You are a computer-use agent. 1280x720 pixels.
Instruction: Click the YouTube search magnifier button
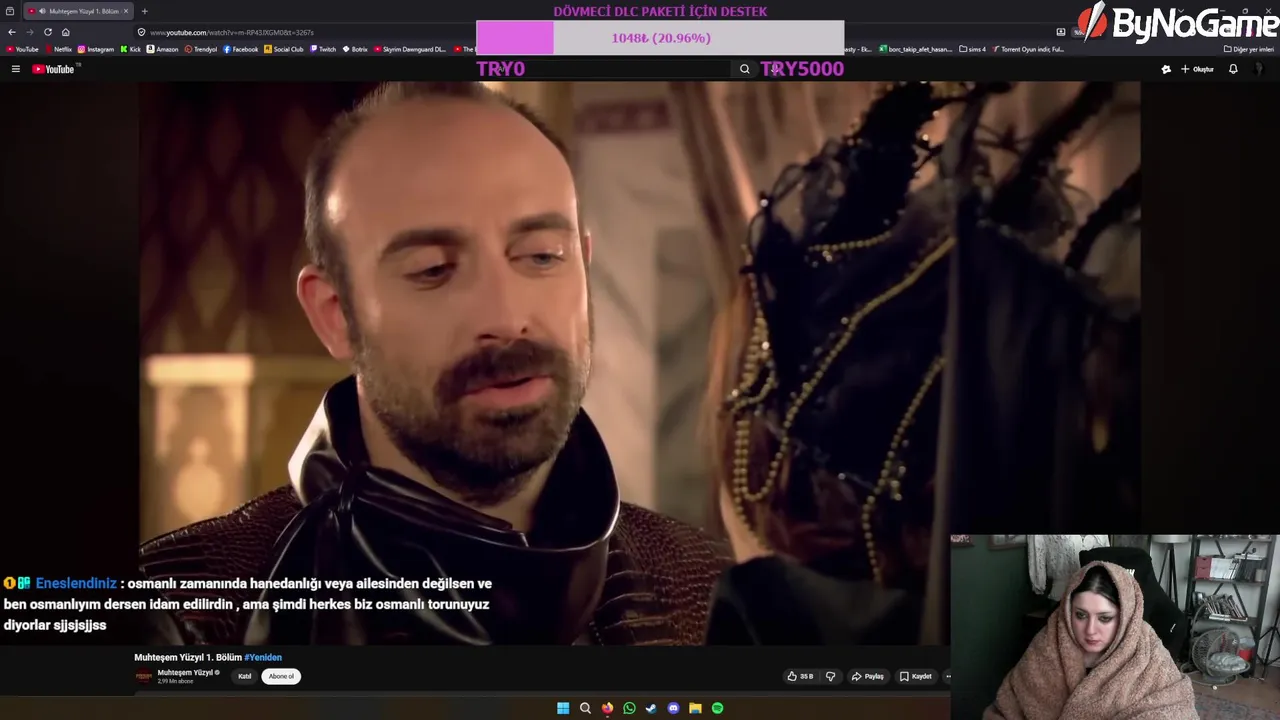point(744,69)
